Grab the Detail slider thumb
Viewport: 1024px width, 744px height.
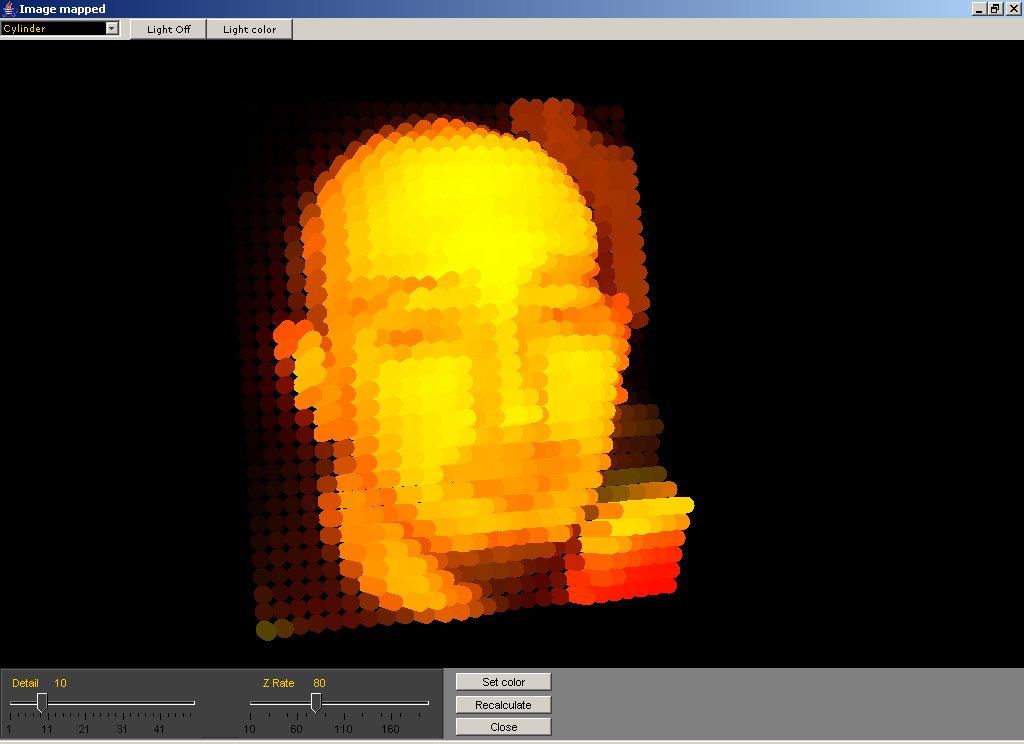click(42, 704)
